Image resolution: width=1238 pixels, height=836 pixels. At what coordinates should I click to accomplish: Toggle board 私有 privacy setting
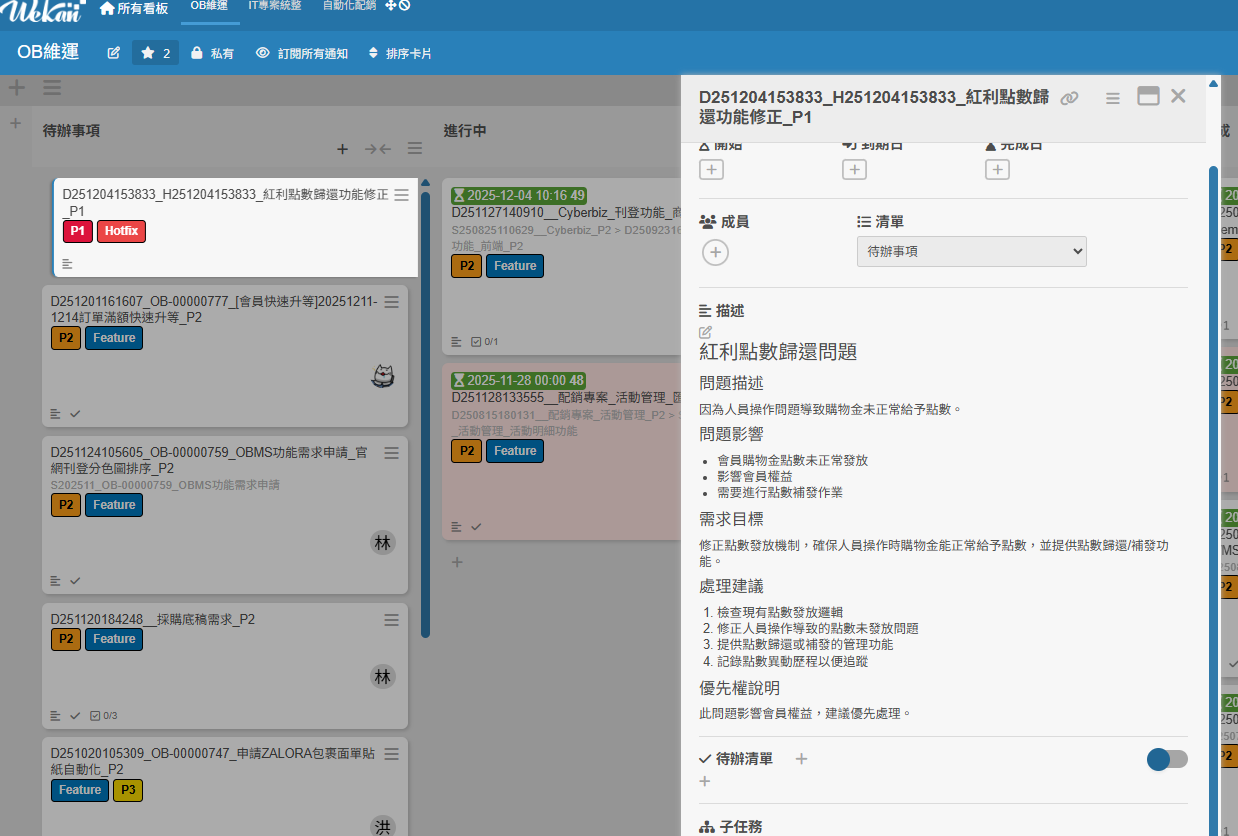coord(211,53)
